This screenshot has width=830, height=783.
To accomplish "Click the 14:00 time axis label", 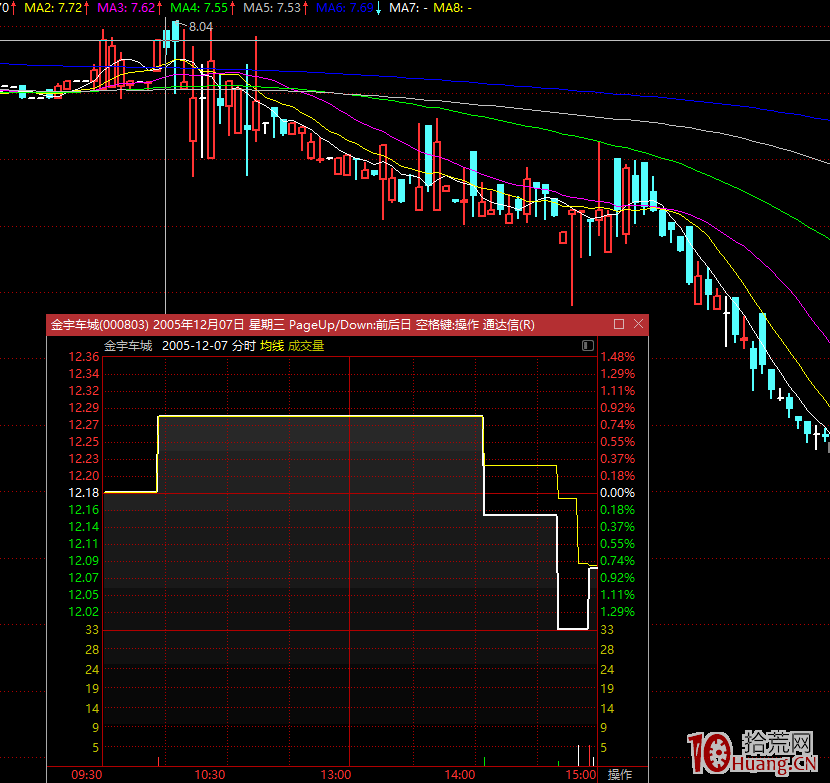I will coord(460,775).
